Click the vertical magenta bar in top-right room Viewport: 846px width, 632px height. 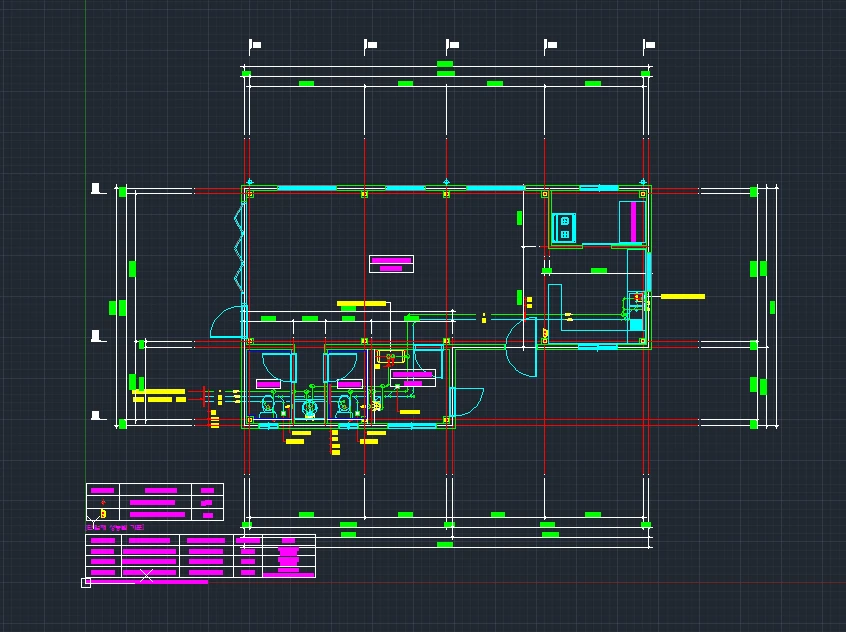pos(634,222)
